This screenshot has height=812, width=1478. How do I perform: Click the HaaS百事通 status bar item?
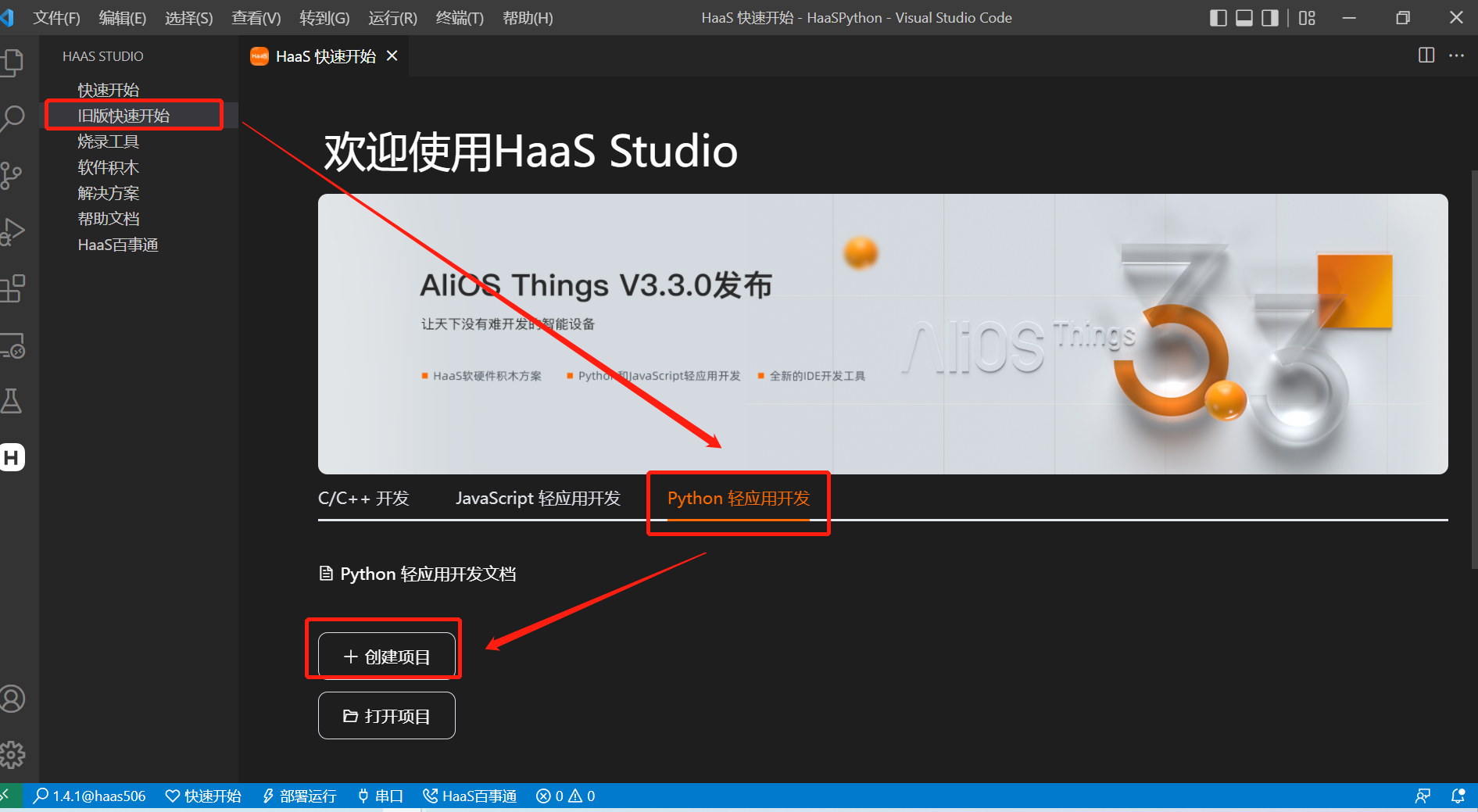click(x=470, y=796)
